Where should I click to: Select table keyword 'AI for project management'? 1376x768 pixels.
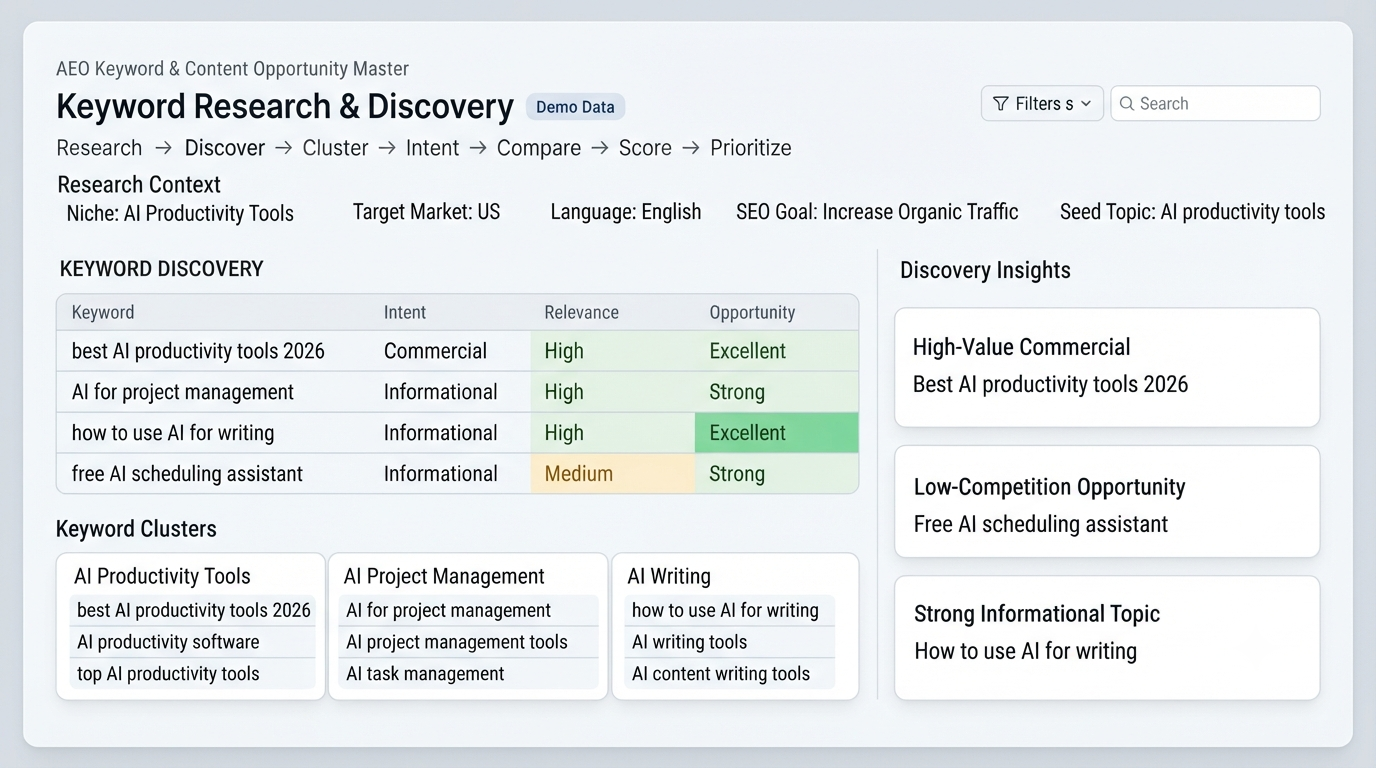(183, 392)
